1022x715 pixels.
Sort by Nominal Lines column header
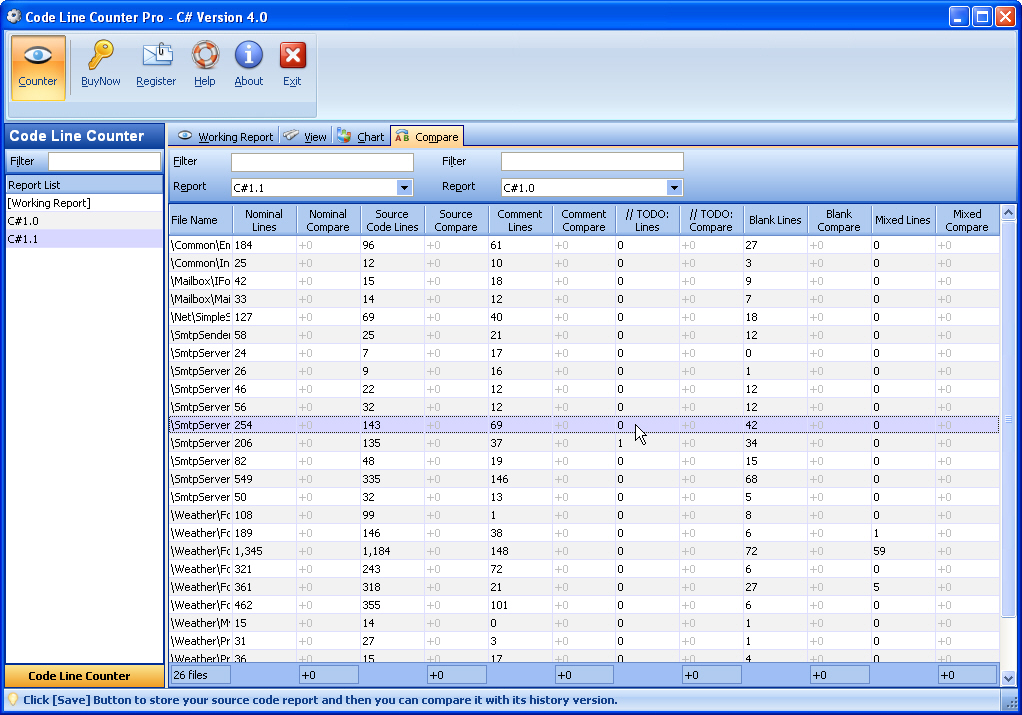coord(264,220)
